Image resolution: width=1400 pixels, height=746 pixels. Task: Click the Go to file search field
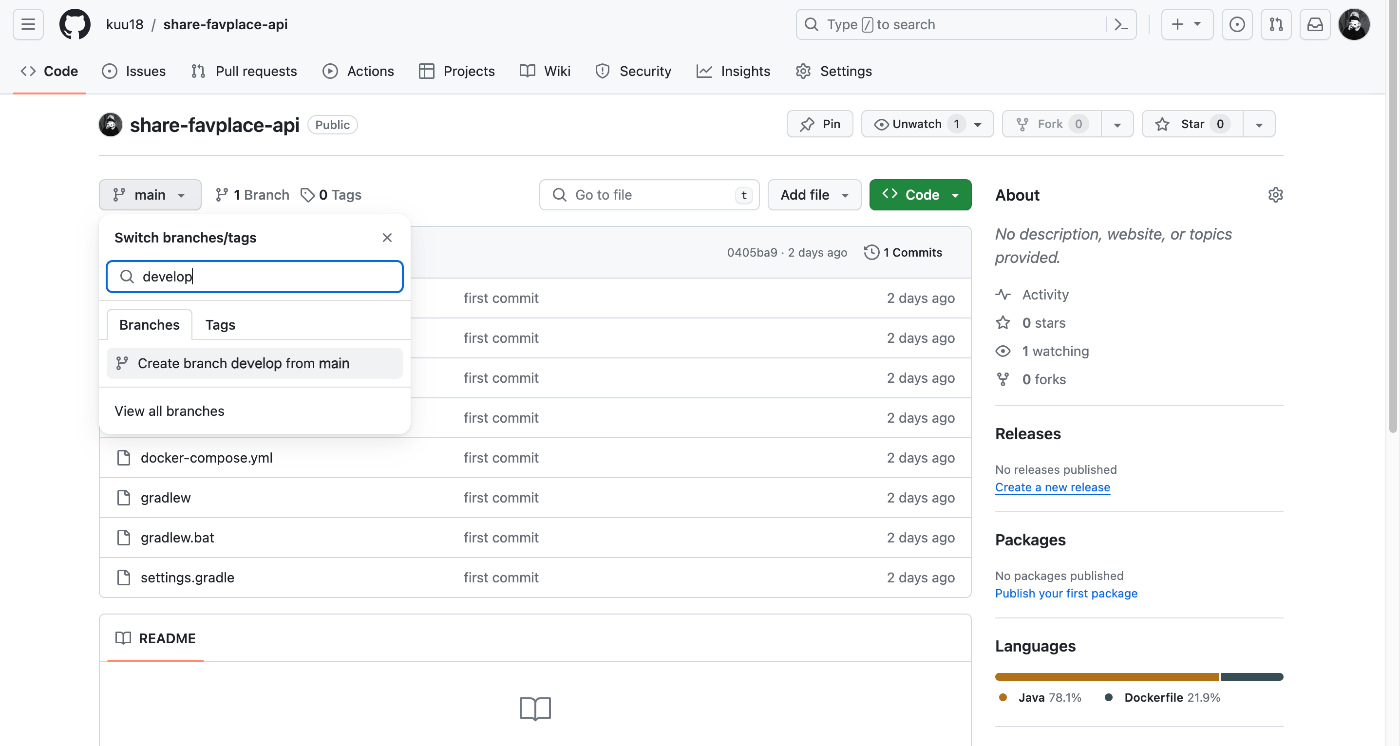click(x=649, y=195)
